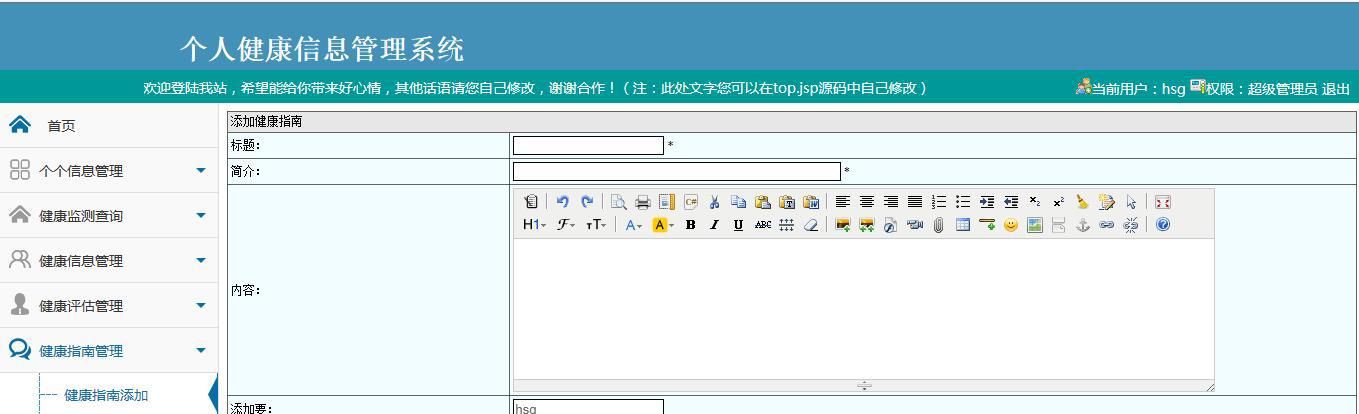Open the font size dropdown
The height and width of the screenshot is (414, 1359).
pyautogui.click(x=596, y=225)
